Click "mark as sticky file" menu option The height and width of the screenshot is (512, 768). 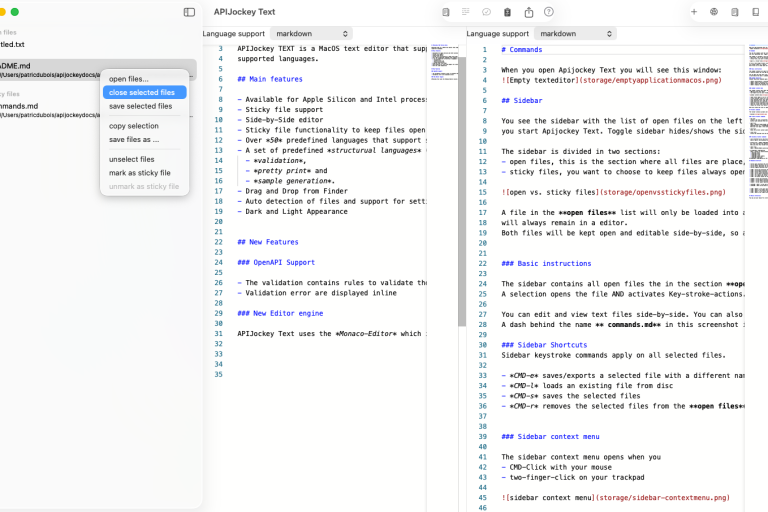pyautogui.click(x=139, y=173)
